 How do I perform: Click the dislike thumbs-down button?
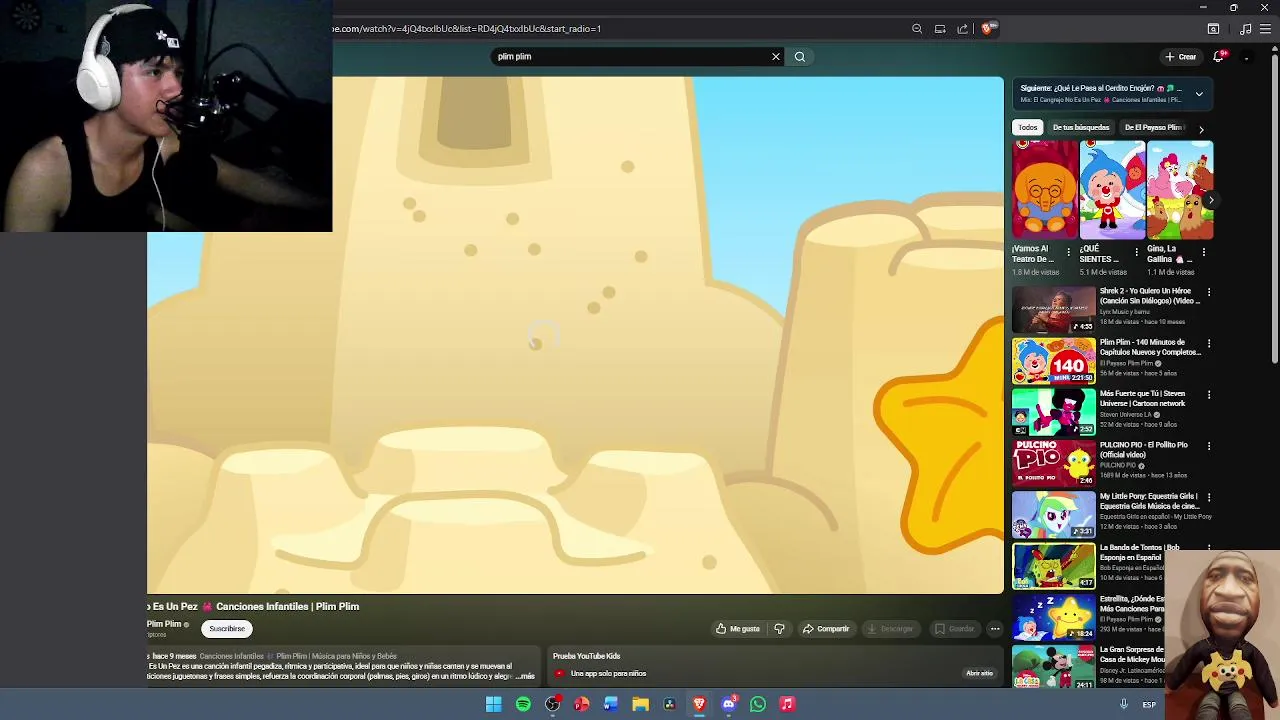tap(779, 629)
